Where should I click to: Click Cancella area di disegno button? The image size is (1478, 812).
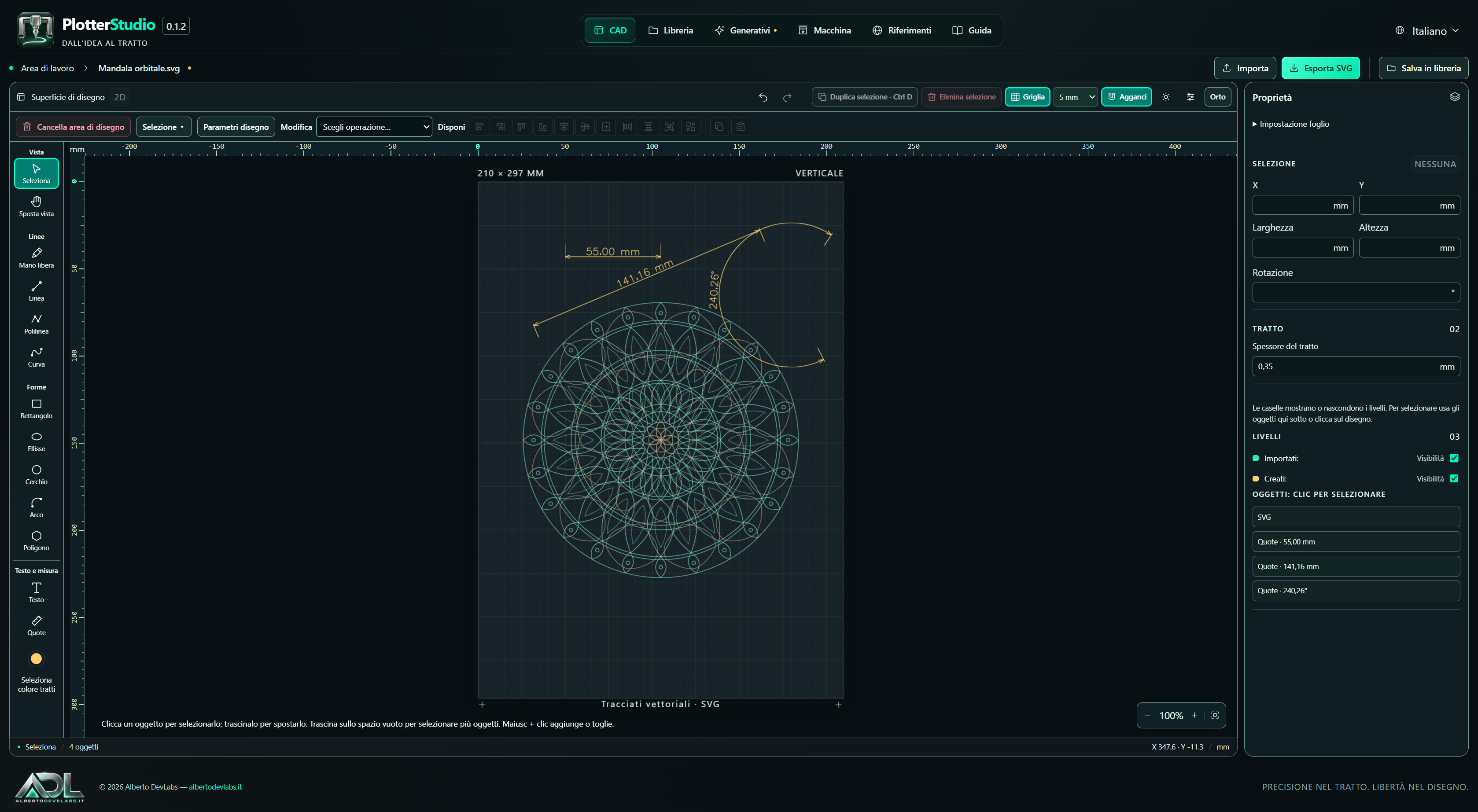[74, 127]
